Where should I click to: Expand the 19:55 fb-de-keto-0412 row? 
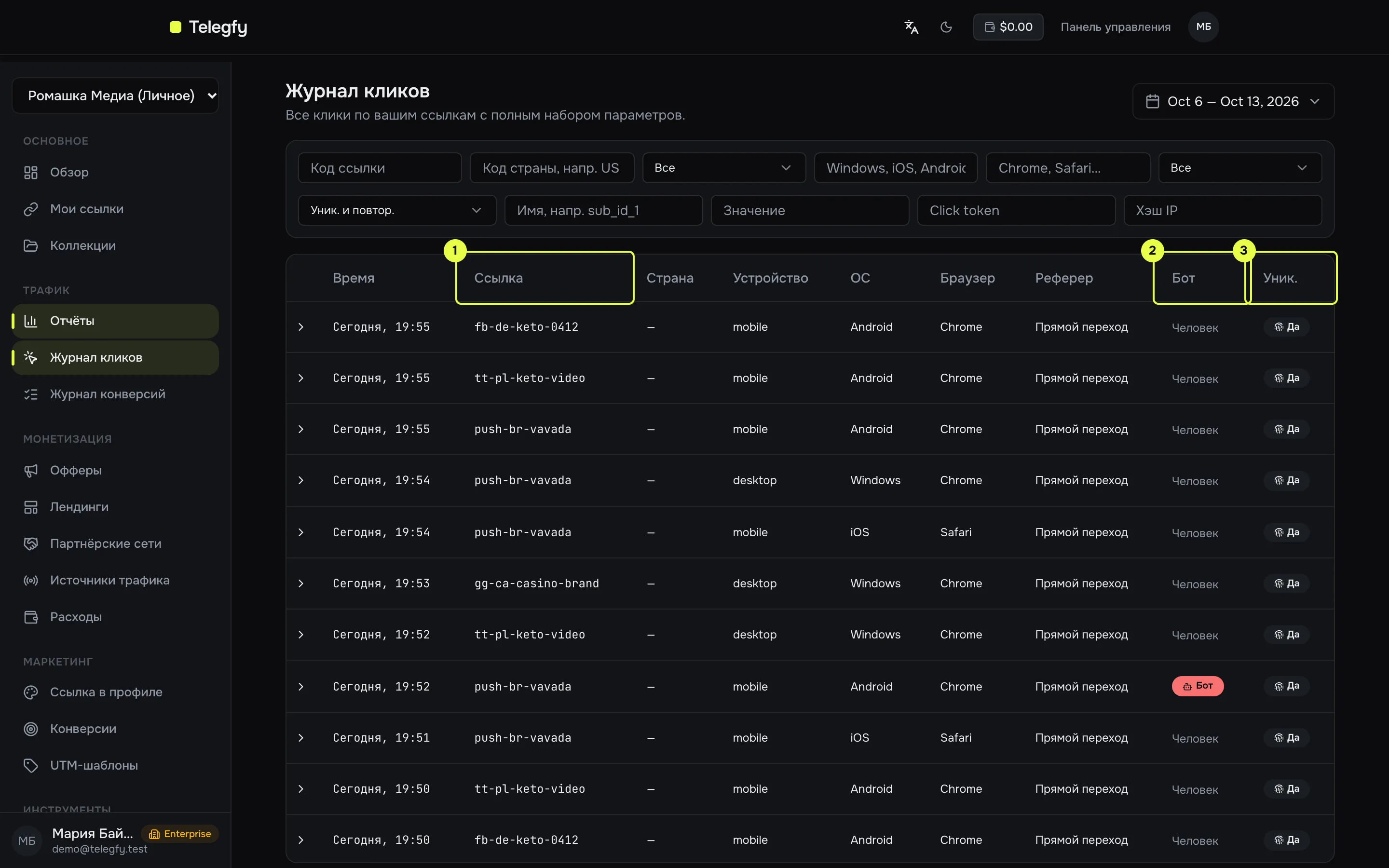tap(301, 327)
